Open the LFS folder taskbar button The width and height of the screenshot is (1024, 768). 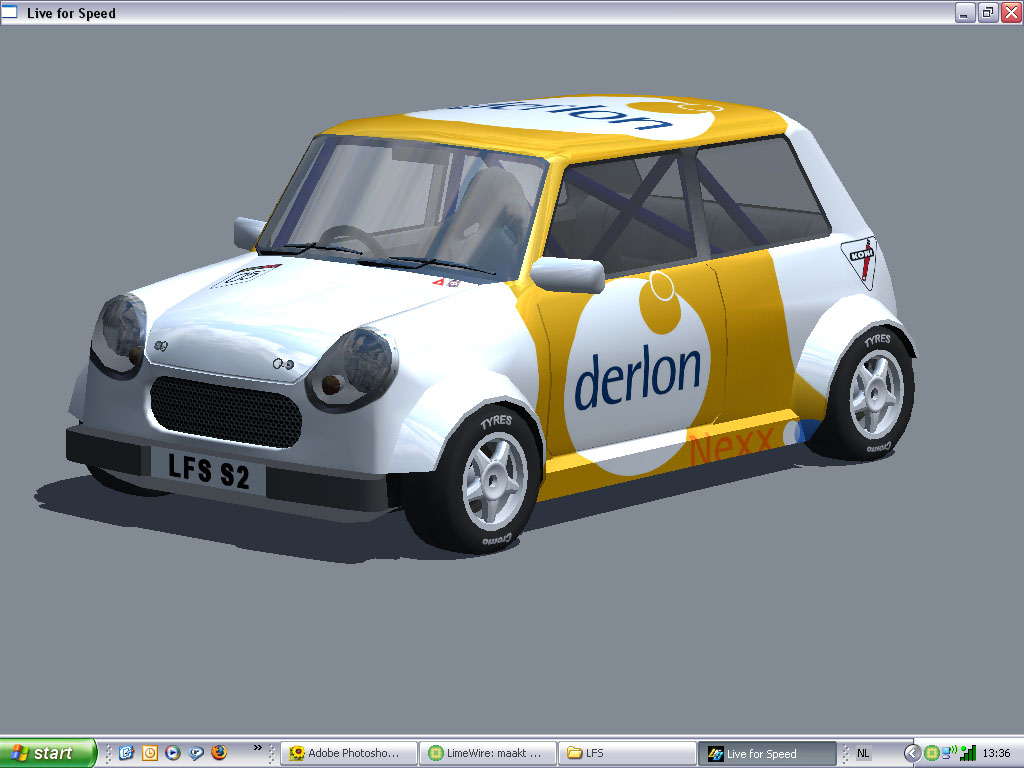[627, 753]
